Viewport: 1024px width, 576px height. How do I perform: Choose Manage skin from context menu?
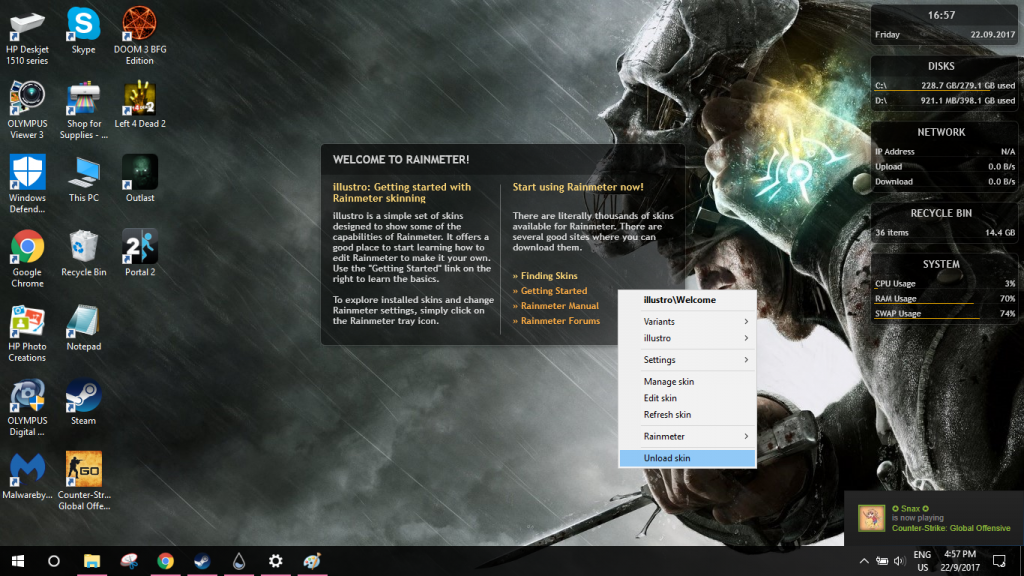tap(688, 381)
